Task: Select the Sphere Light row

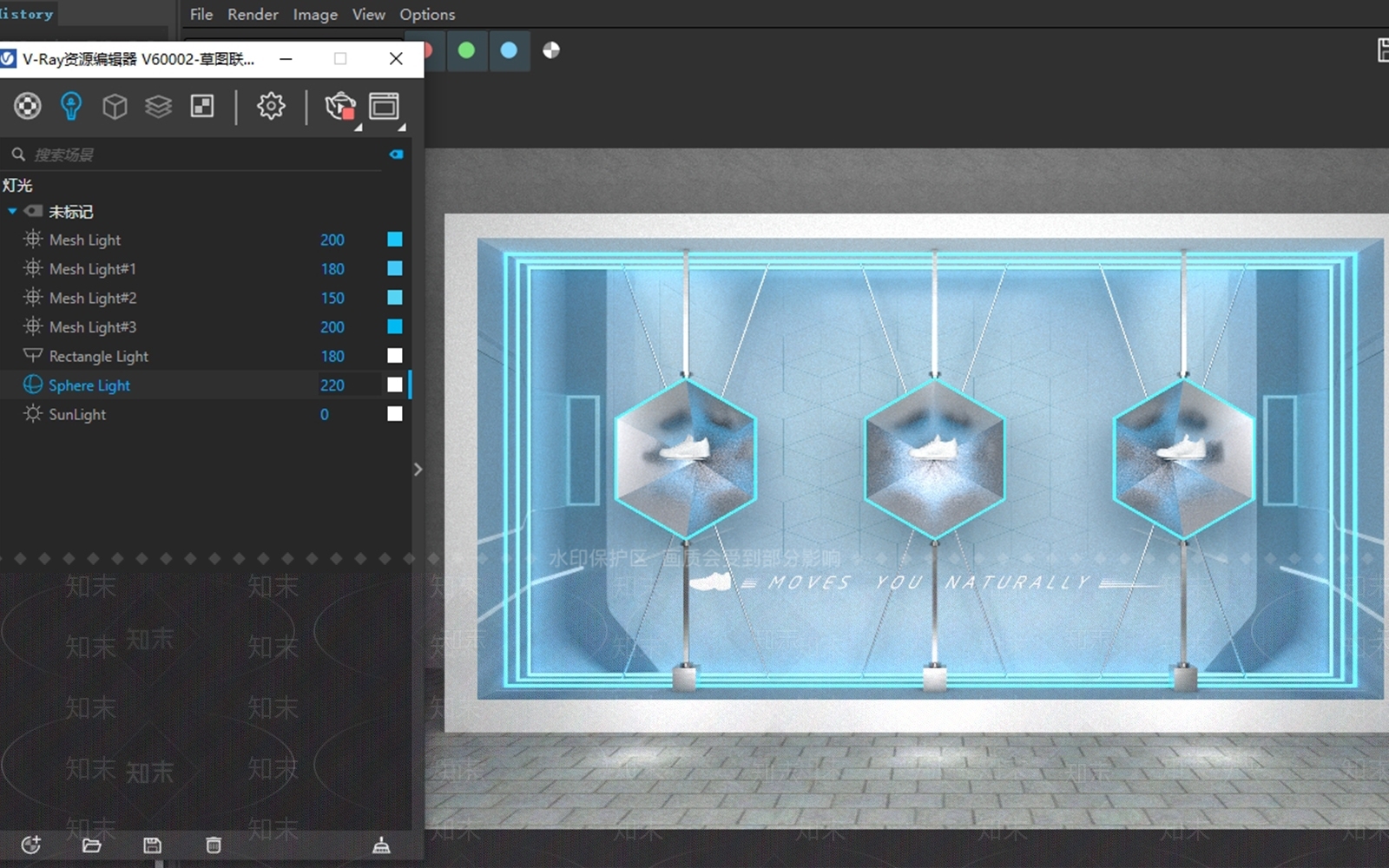Action: click(x=206, y=385)
